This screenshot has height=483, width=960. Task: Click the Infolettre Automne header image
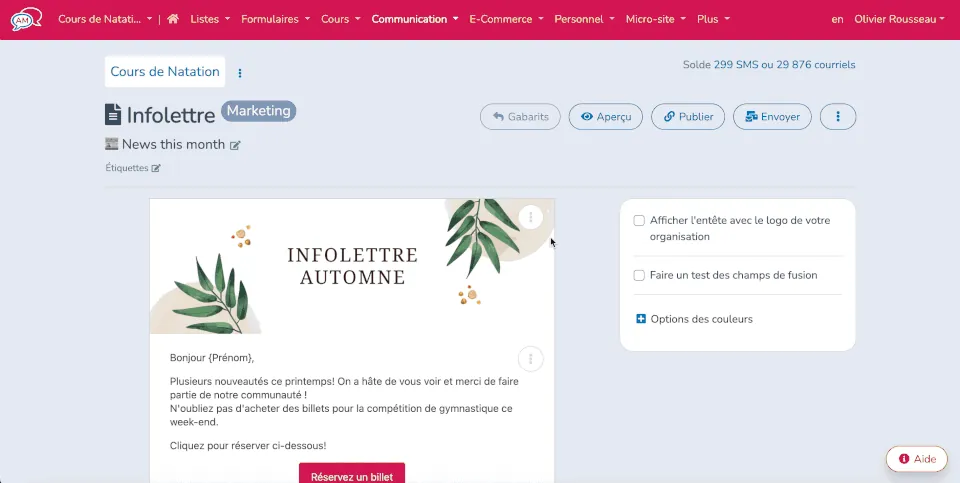(x=352, y=266)
